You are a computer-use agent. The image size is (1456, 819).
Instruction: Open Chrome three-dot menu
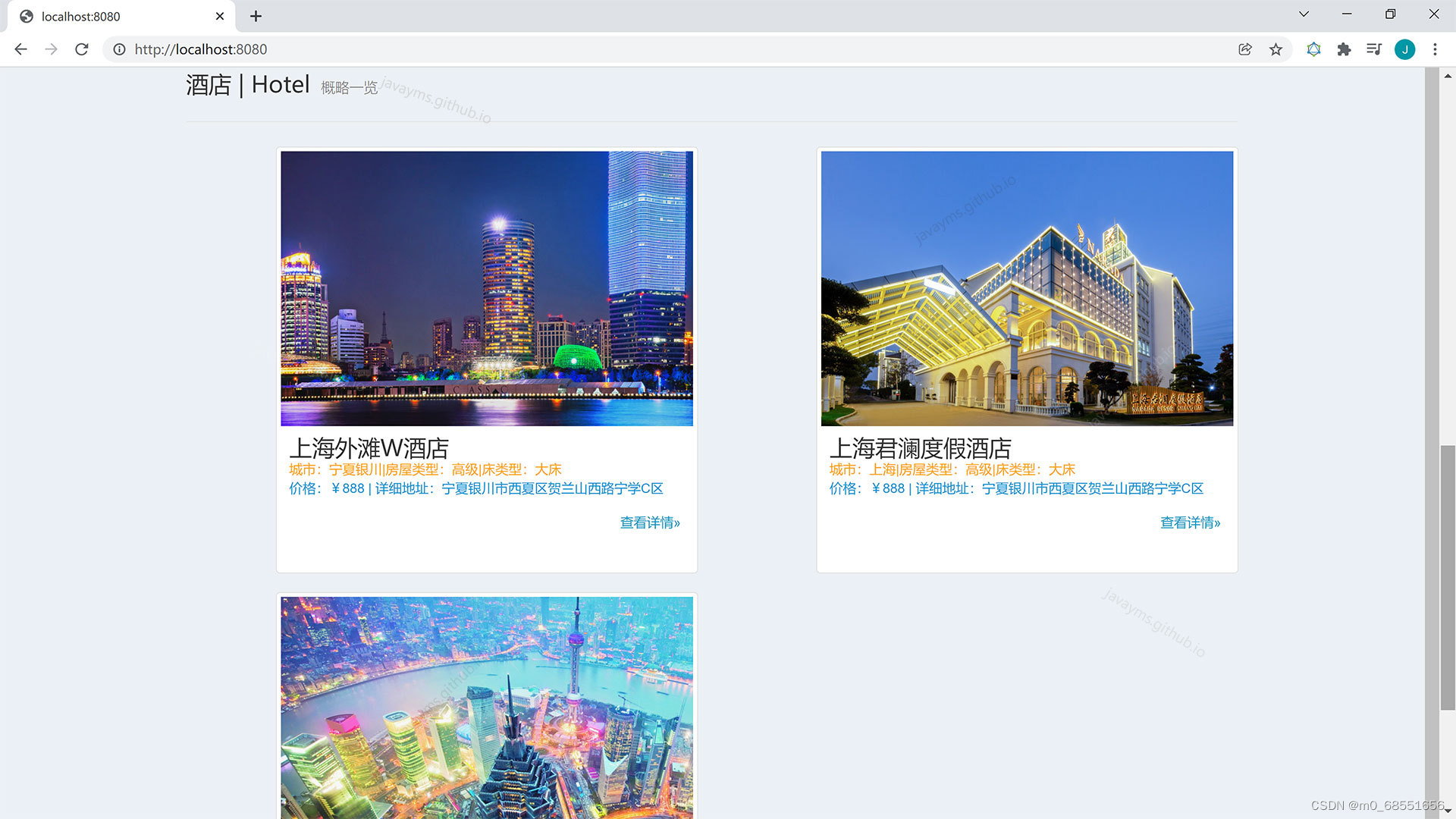pyautogui.click(x=1435, y=49)
